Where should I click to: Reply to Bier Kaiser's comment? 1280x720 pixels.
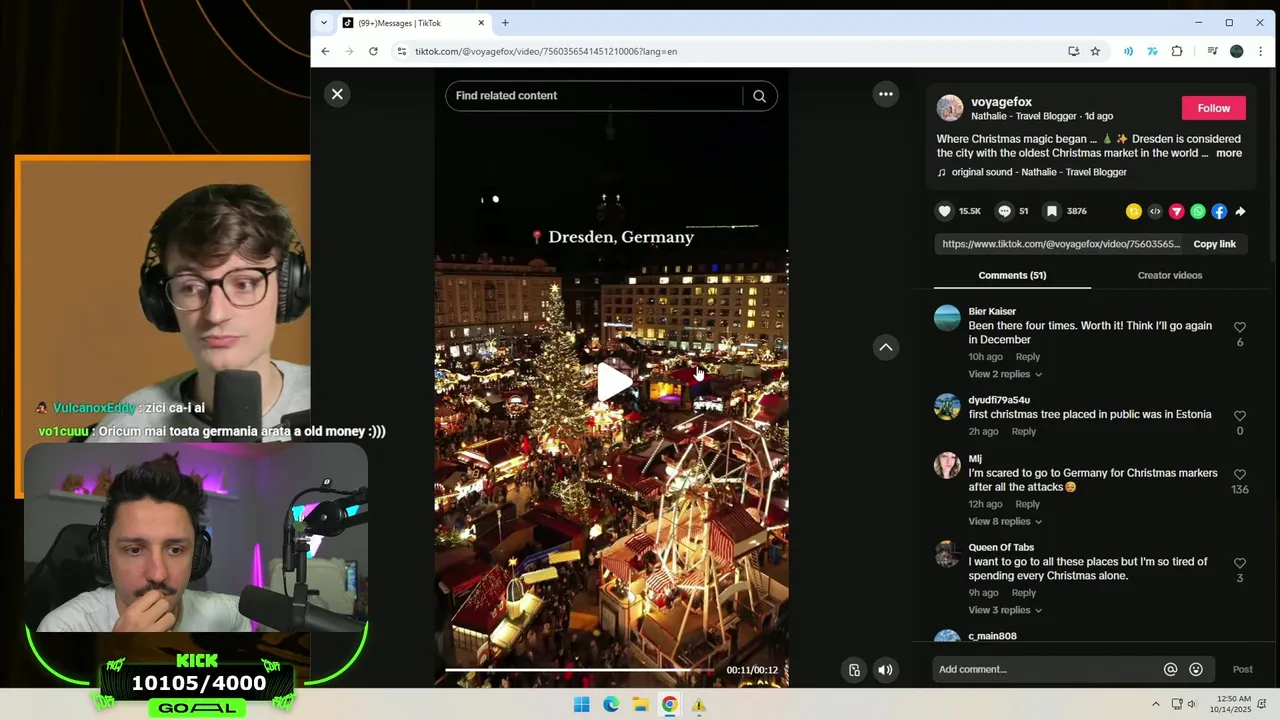tap(1028, 357)
